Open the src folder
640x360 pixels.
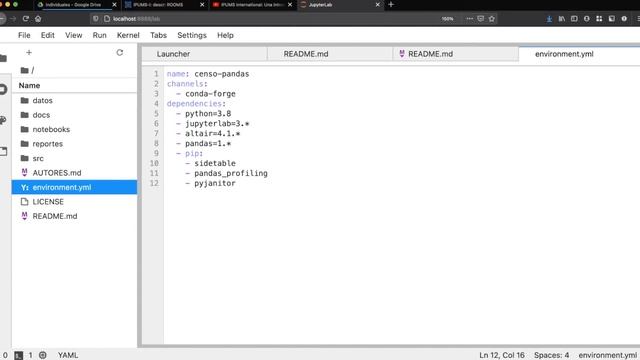coord(74,158)
